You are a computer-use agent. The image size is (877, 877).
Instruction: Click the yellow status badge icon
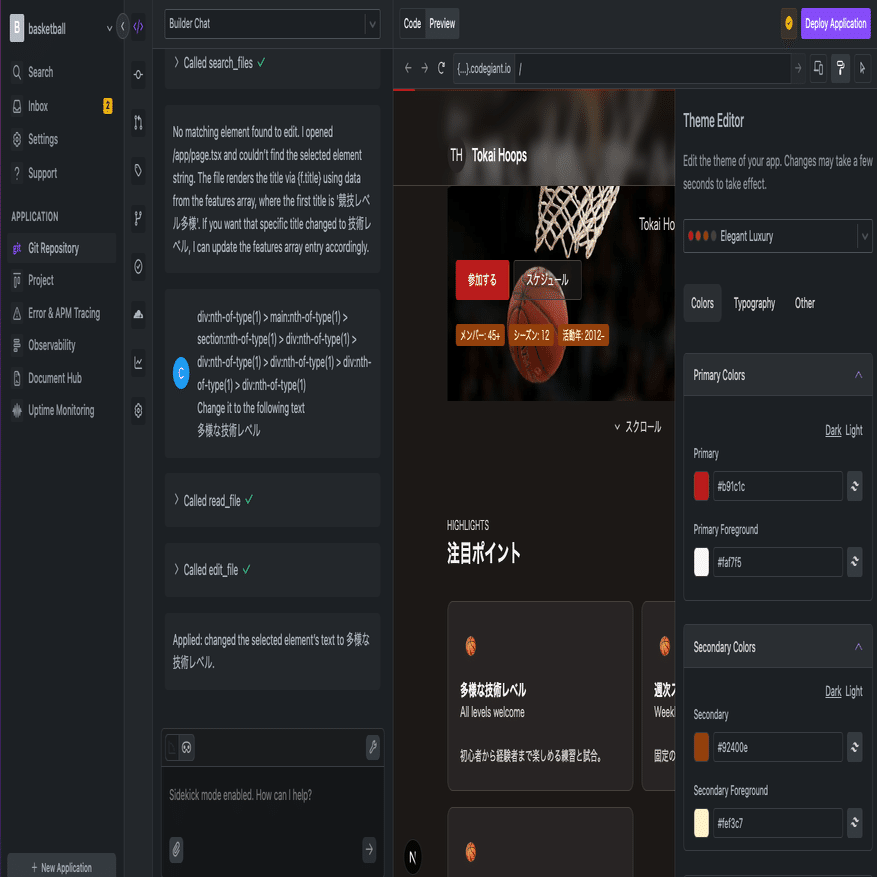789,23
